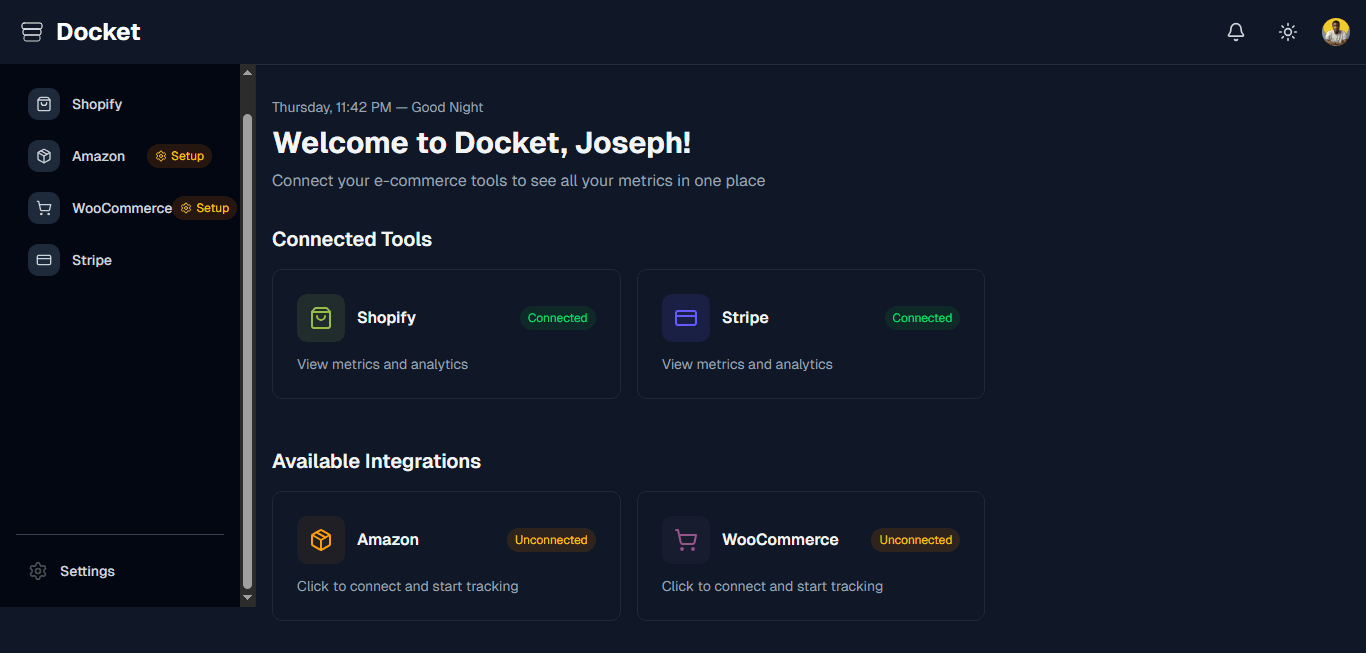
Task: Open the settings gear icon
Action: 38,571
